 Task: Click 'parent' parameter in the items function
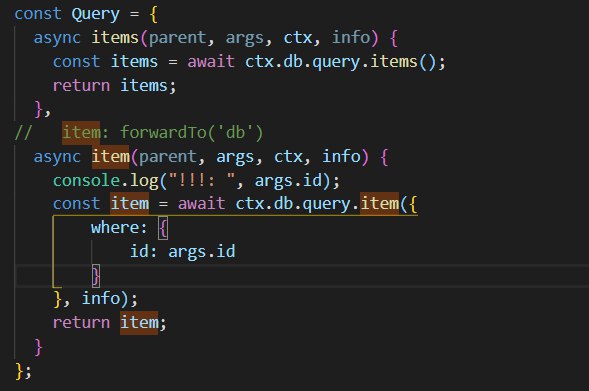[177, 38]
